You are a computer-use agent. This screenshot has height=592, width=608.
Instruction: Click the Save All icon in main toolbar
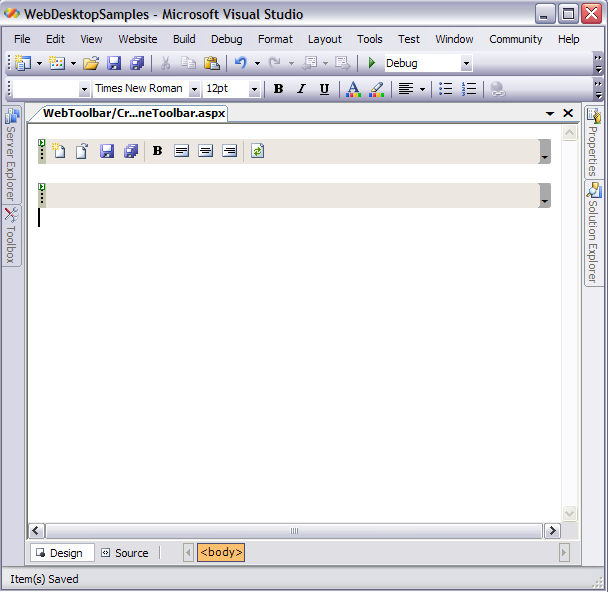[x=136, y=63]
